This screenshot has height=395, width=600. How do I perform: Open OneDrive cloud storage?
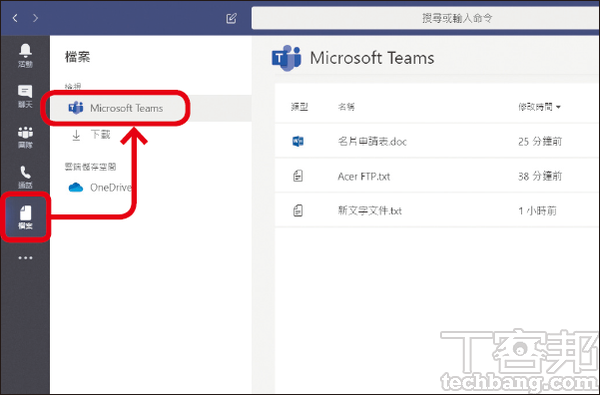click(100, 188)
